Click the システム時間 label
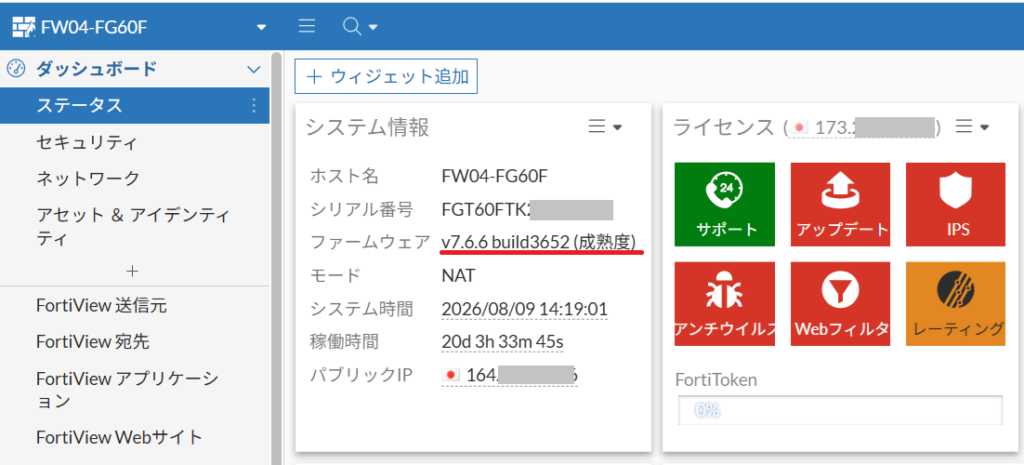This screenshot has height=465, width=1024. [x=361, y=308]
